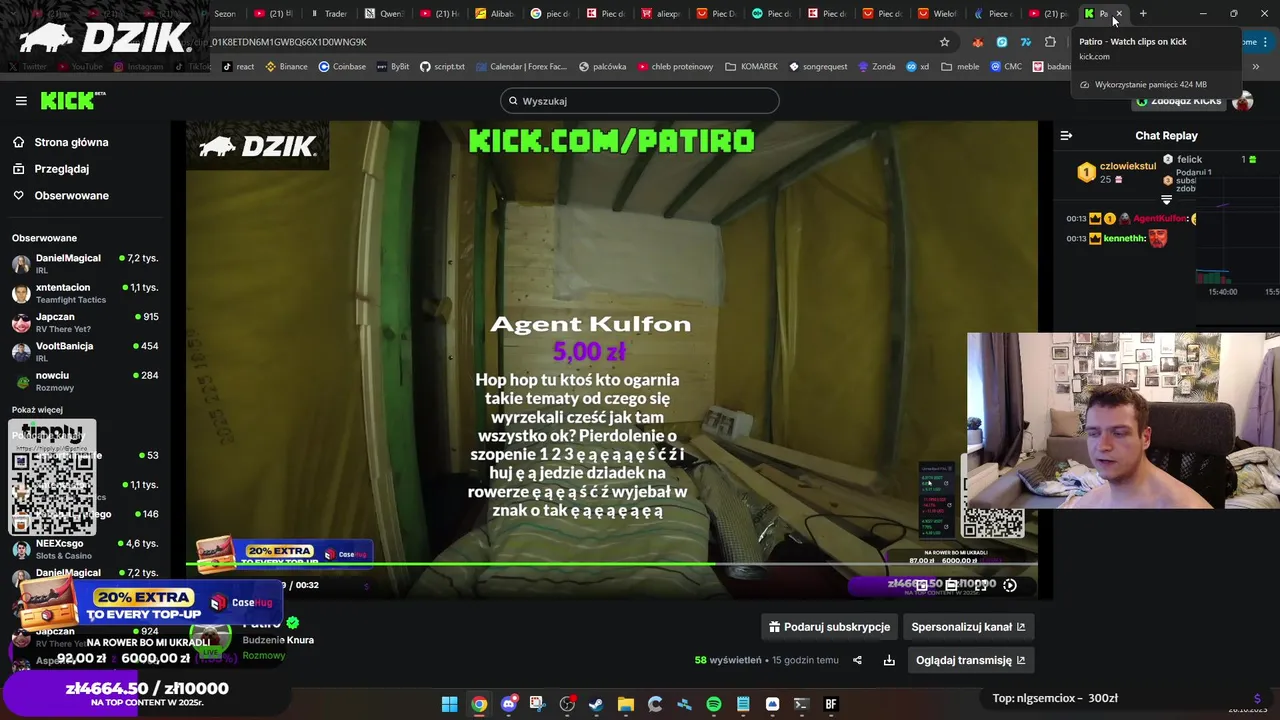The width and height of the screenshot is (1280, 720).
Task: Click the Budzenie Knura stream title
Action: pos(278,640)
